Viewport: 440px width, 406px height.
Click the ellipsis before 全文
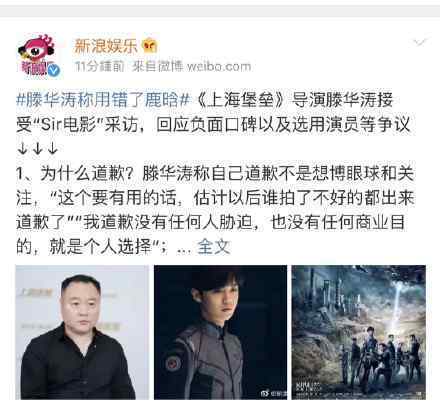pos(184,250)
